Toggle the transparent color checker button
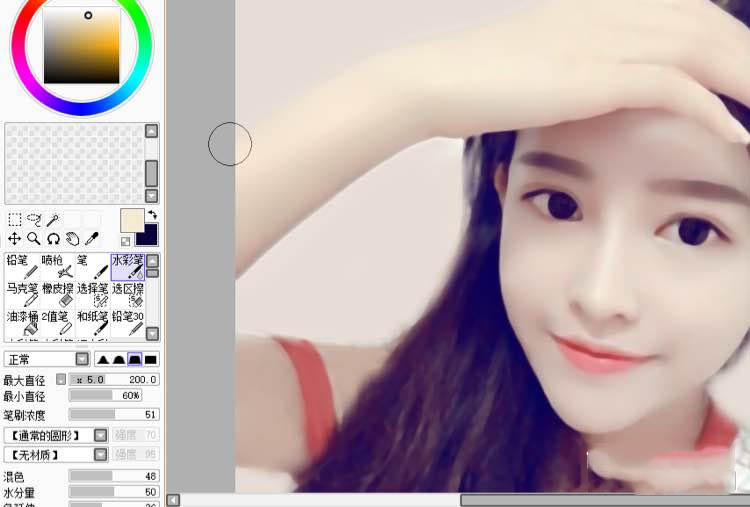 (x=125, y=241)
